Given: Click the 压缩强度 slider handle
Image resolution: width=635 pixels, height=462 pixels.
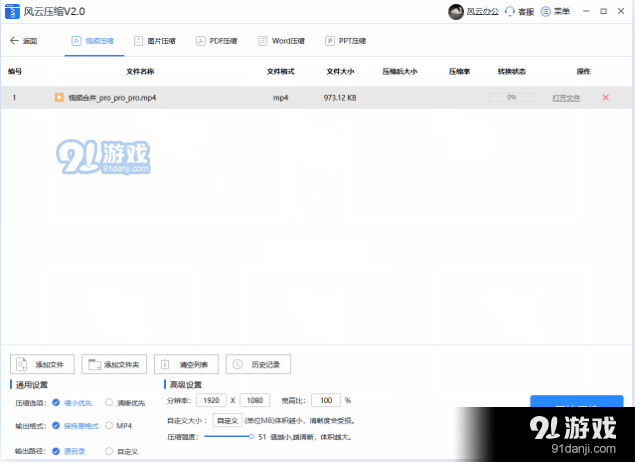Looking at the screenshot, I should click(251, 437).
